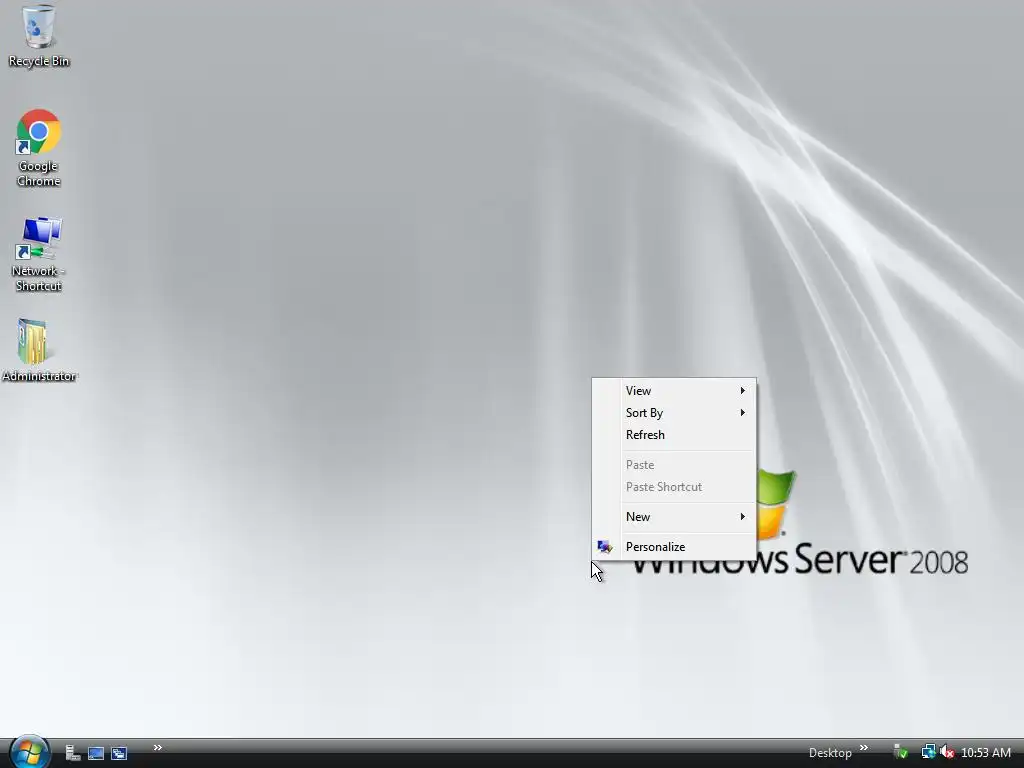
Task: Click the Administrator label text
Action: (39, 376)
